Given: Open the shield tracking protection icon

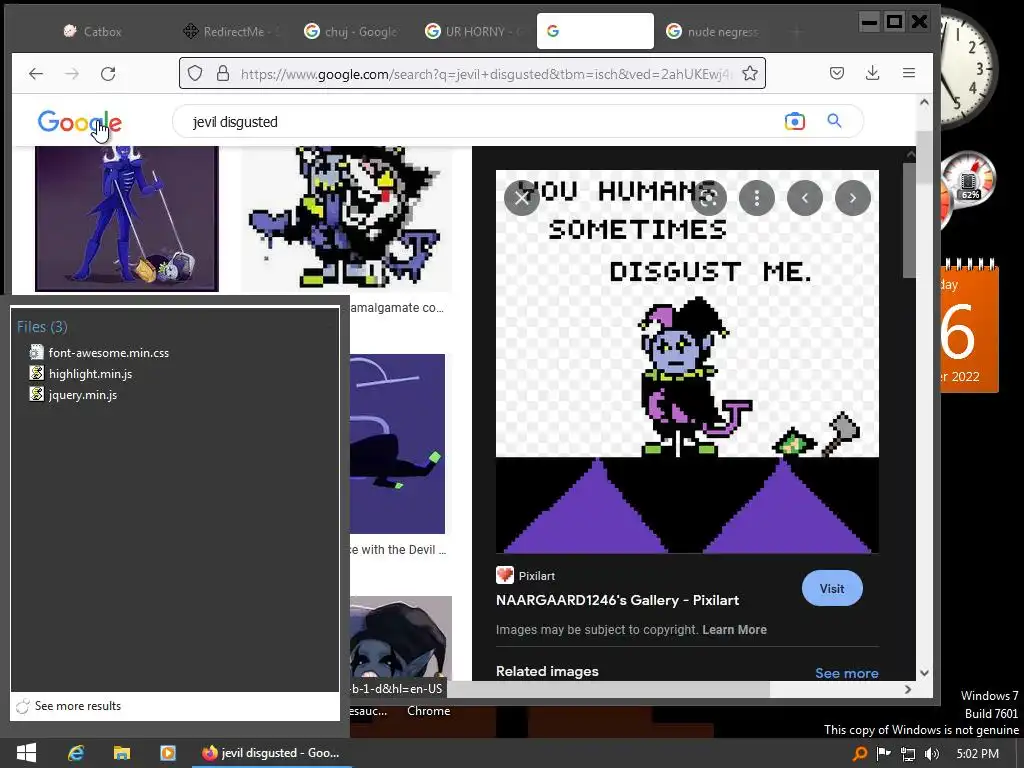Looking at the screenshot, I should [195, 73].
